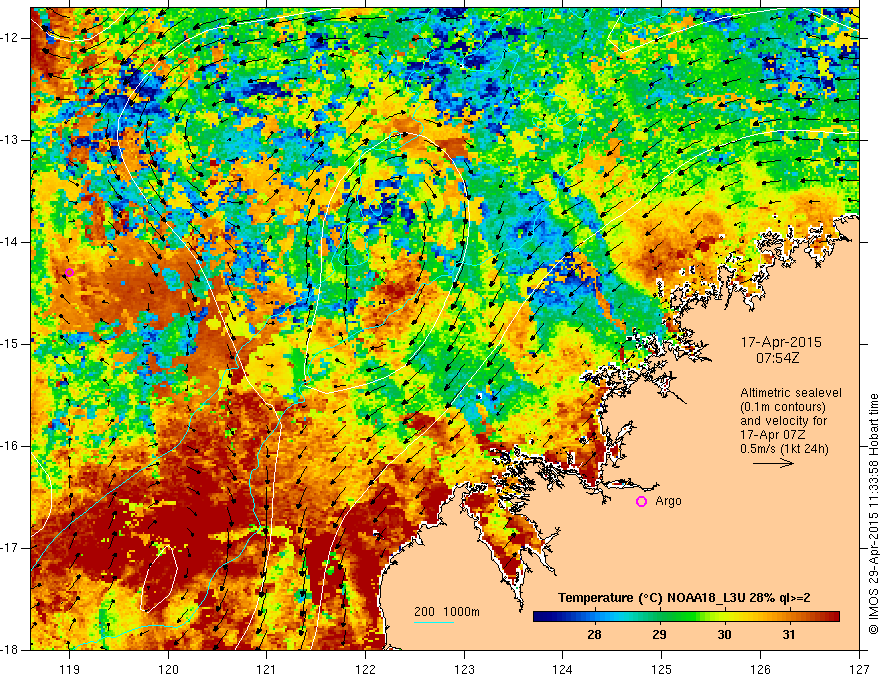This screenshot has height=680, width=880.
Task: Click the Argo marker circle in the legend
Action: click(641, 502)
